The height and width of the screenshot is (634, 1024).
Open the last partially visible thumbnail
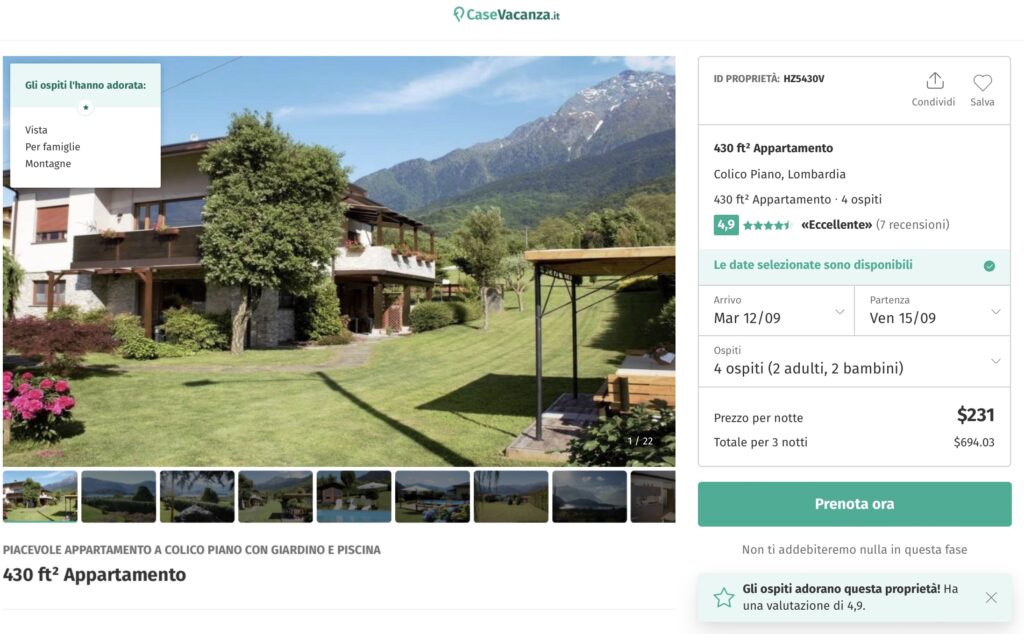[652, 496]
